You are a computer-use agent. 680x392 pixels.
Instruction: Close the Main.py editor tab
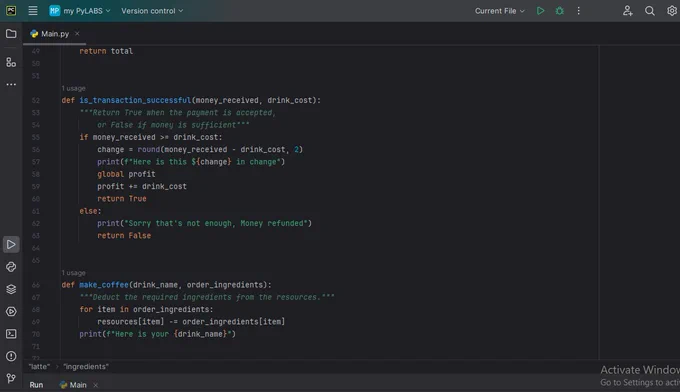(77, 33)
